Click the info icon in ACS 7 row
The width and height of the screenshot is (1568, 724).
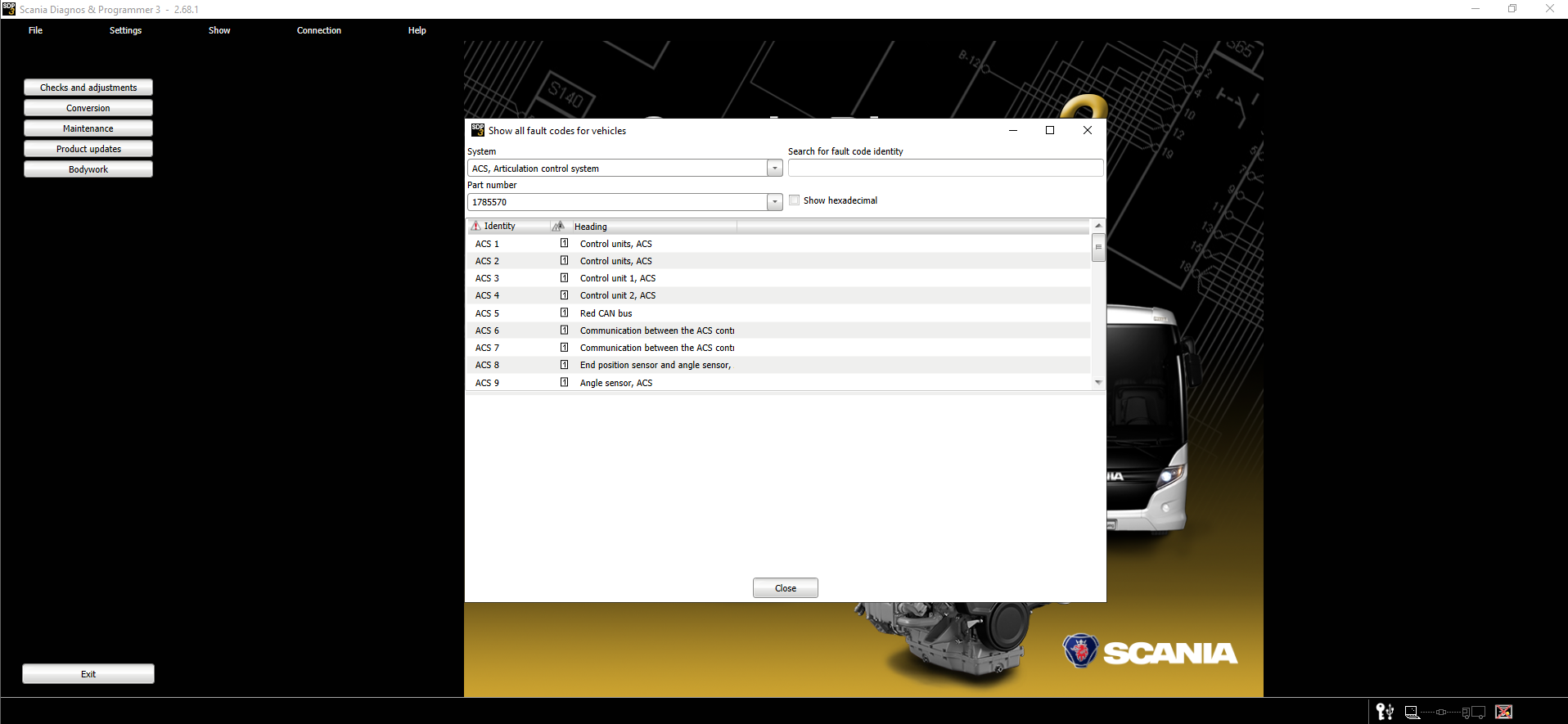point(564,347)
